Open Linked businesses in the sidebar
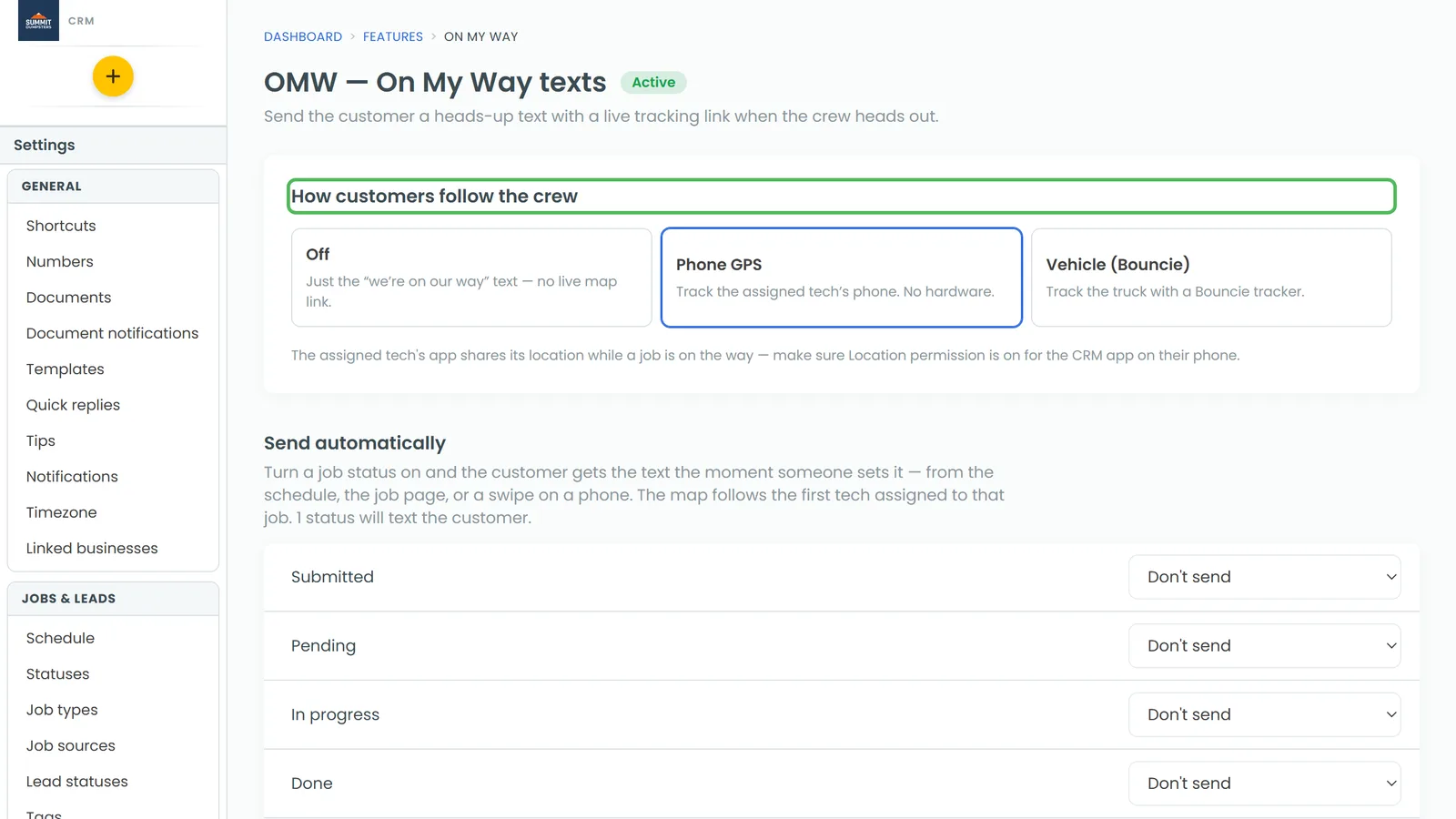This screenshot has width=1456, height=819. click(x=92, y=548)
